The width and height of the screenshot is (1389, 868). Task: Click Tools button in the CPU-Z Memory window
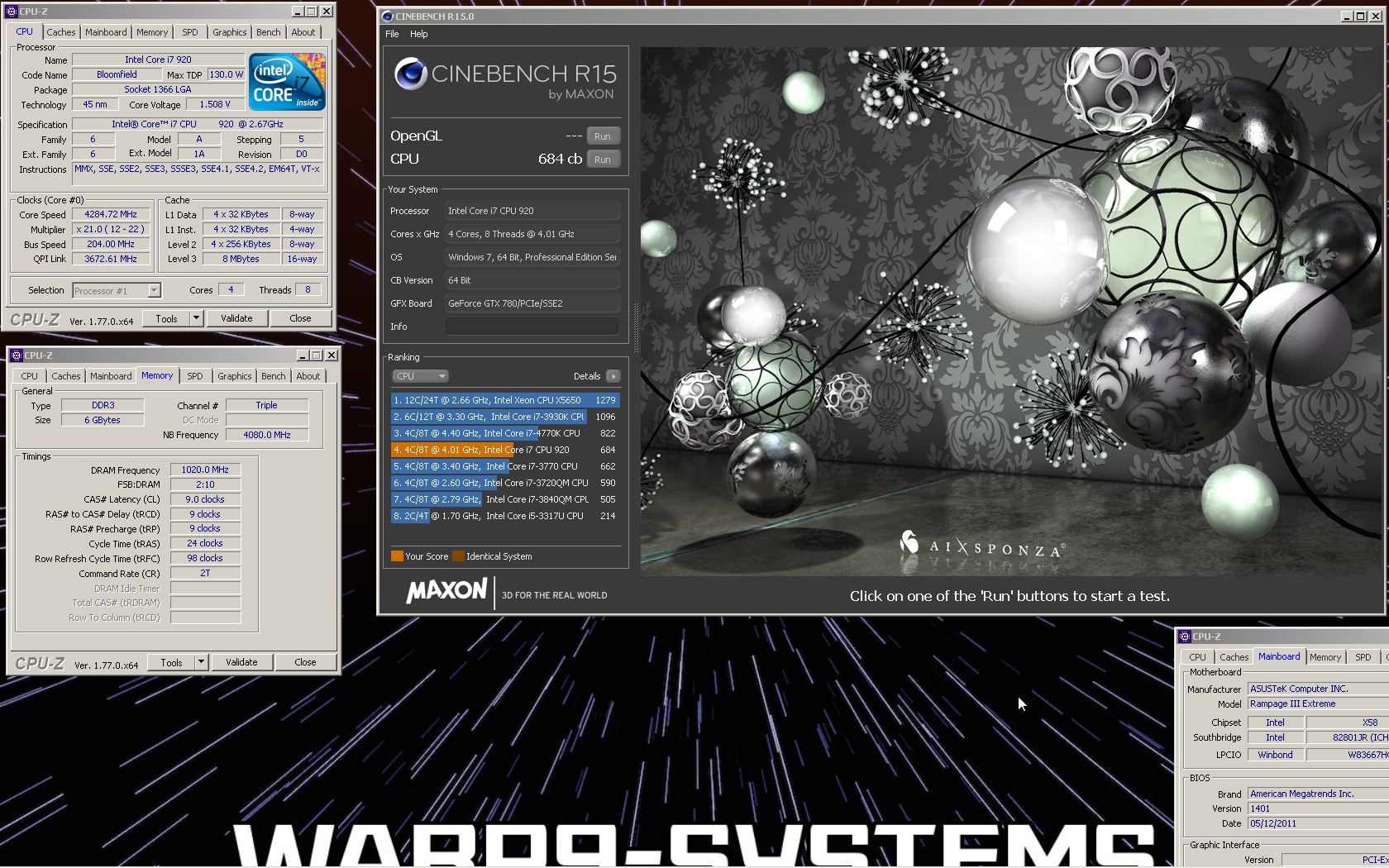point(171,662)
